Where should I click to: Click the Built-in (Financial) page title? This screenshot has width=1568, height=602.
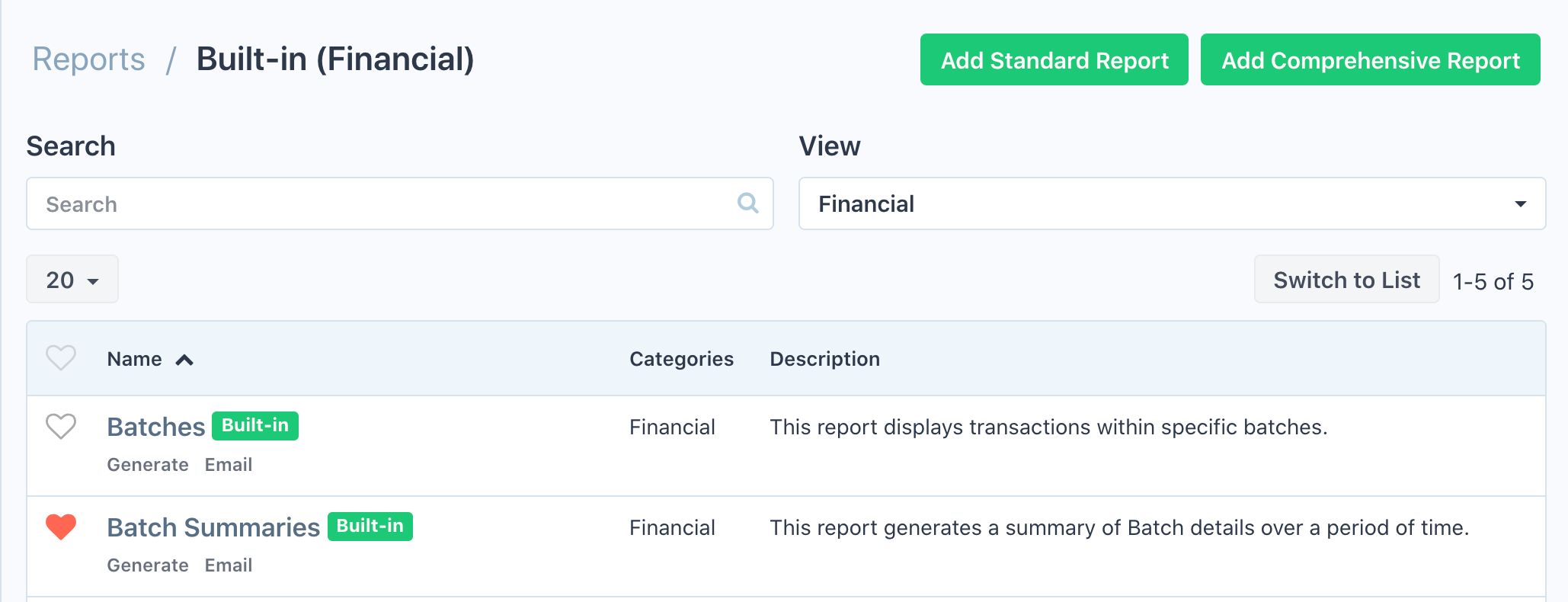point(335,59)
